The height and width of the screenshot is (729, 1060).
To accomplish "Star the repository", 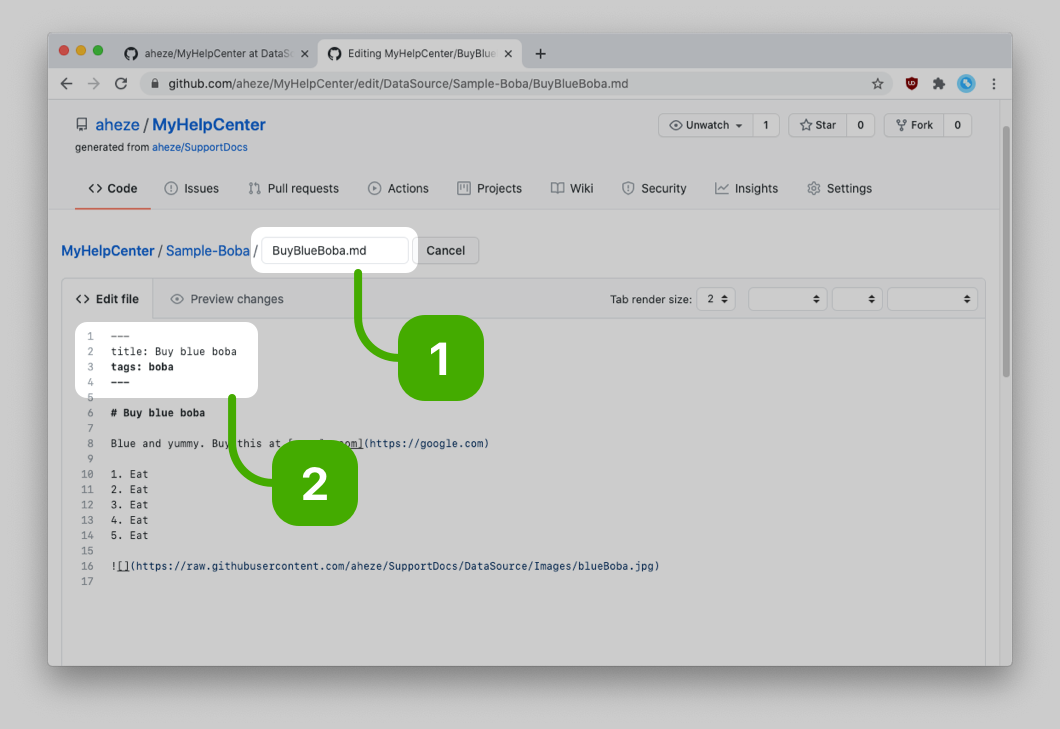I will click(x=817, y=125).
